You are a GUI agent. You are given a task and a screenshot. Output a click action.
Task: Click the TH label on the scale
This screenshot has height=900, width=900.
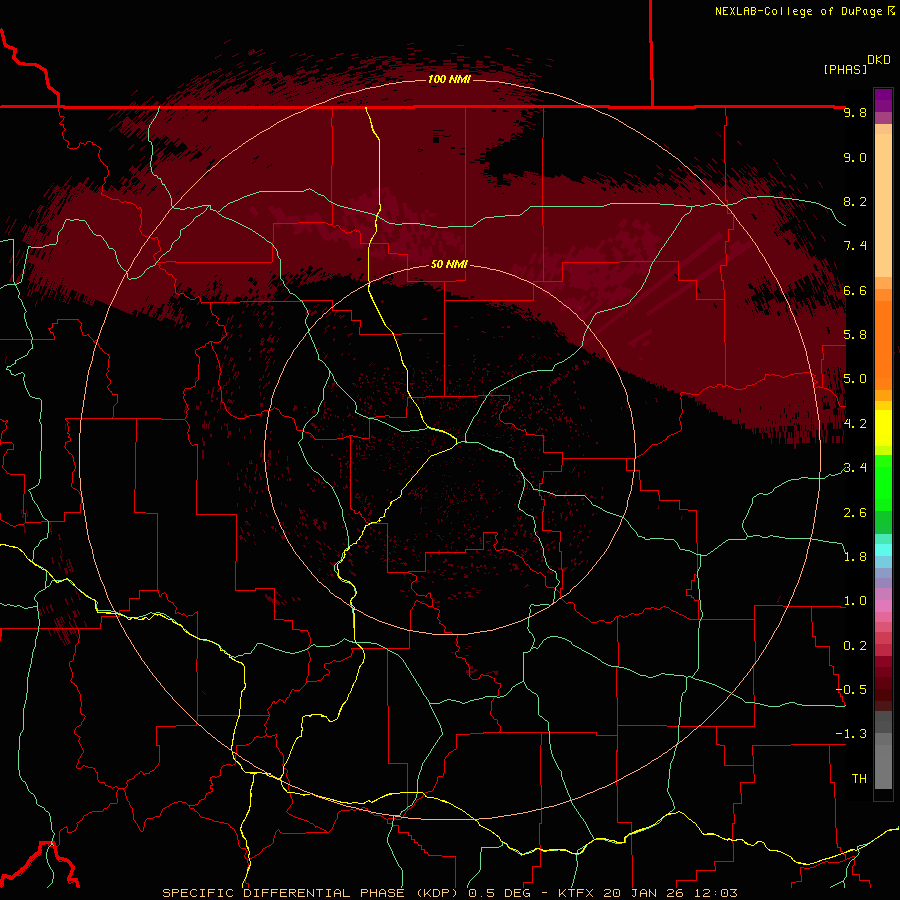[x=859, y=779]
